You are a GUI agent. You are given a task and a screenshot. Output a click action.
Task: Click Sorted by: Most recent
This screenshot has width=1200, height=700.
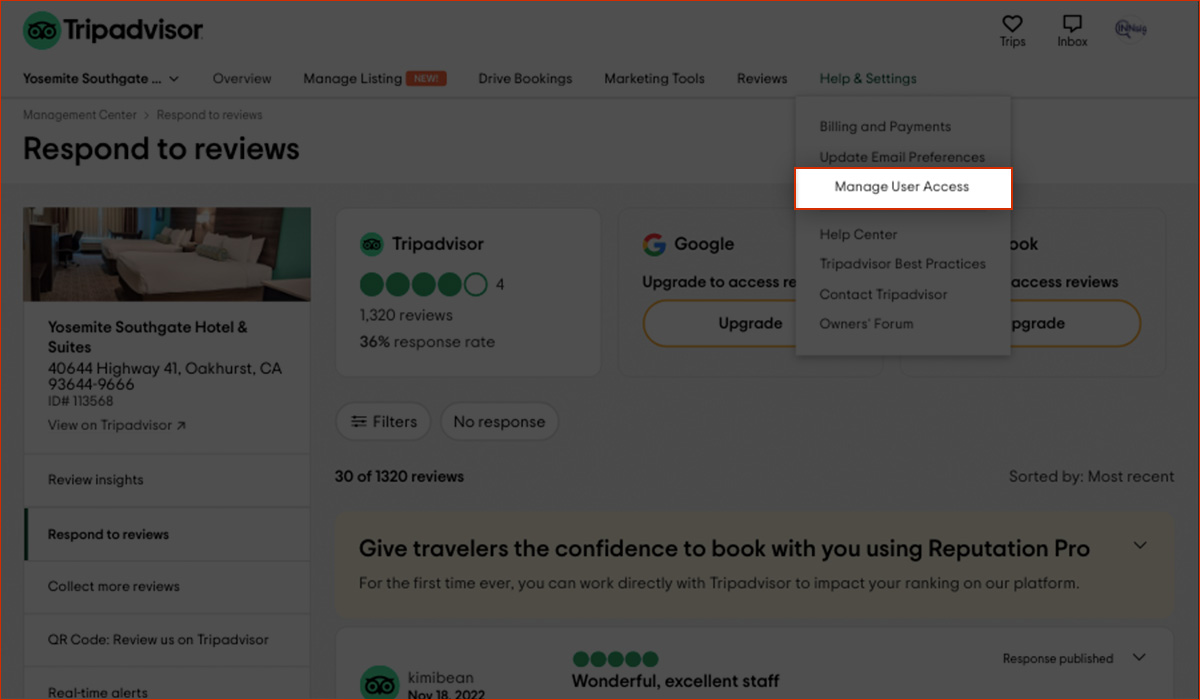point(1091,476)
